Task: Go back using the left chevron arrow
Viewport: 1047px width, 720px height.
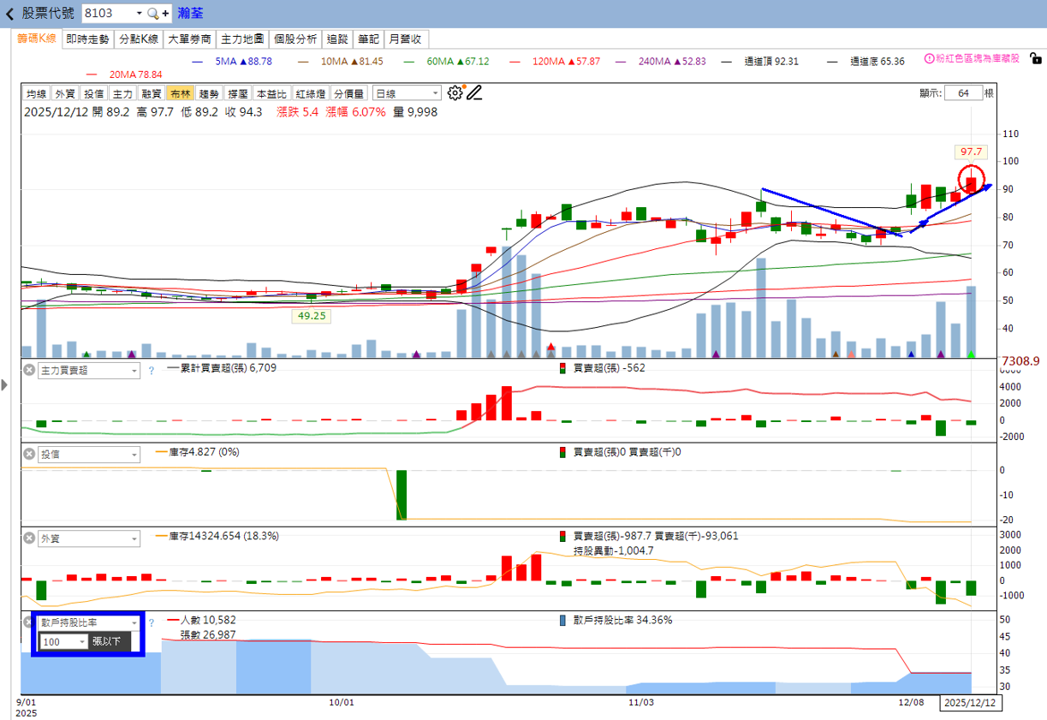Action: tap(9, 13)
